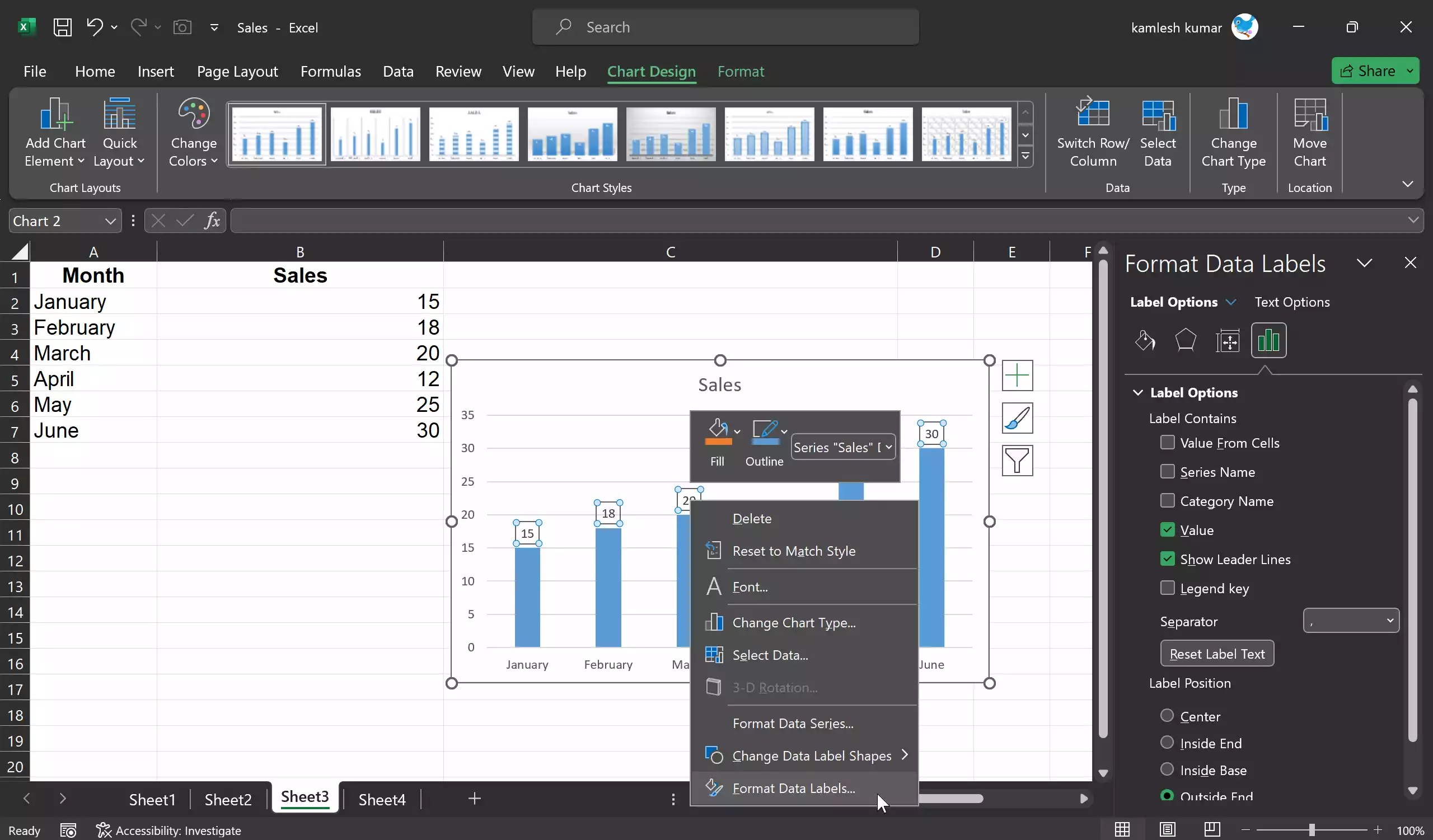The width and height of the screenshot is (1433, 840).
Task: Select the Fill & Line icon in Format Data Labels
Action: 1145,340
